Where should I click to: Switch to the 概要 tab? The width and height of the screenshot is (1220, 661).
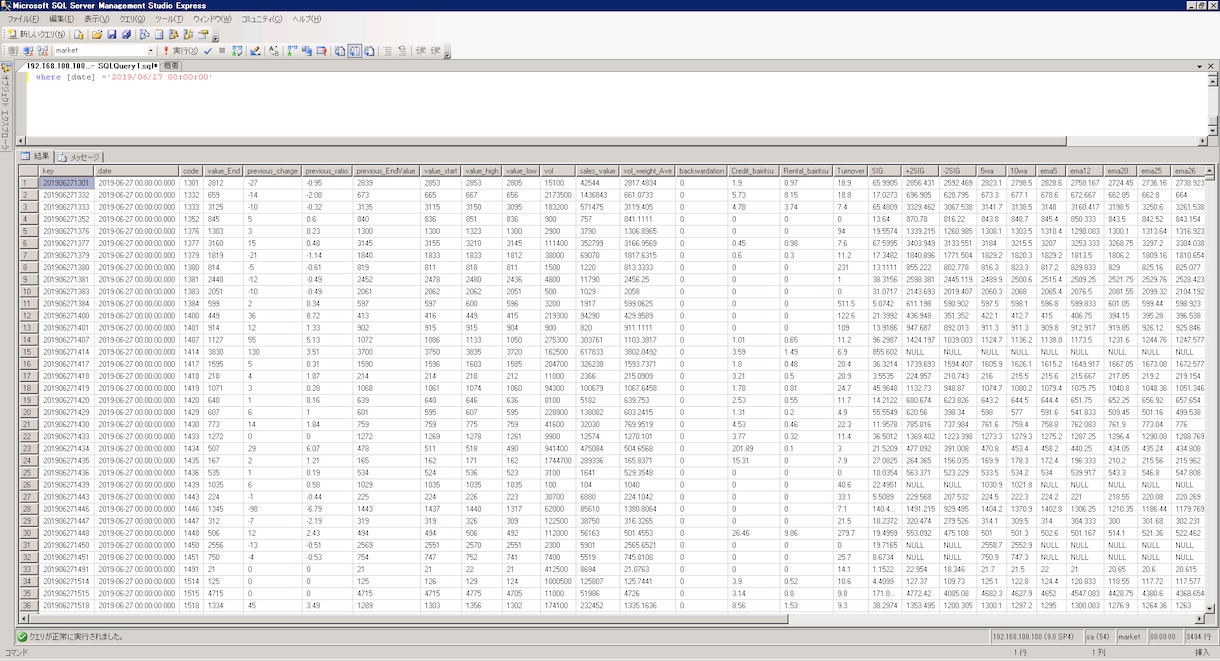coord(171,65)
